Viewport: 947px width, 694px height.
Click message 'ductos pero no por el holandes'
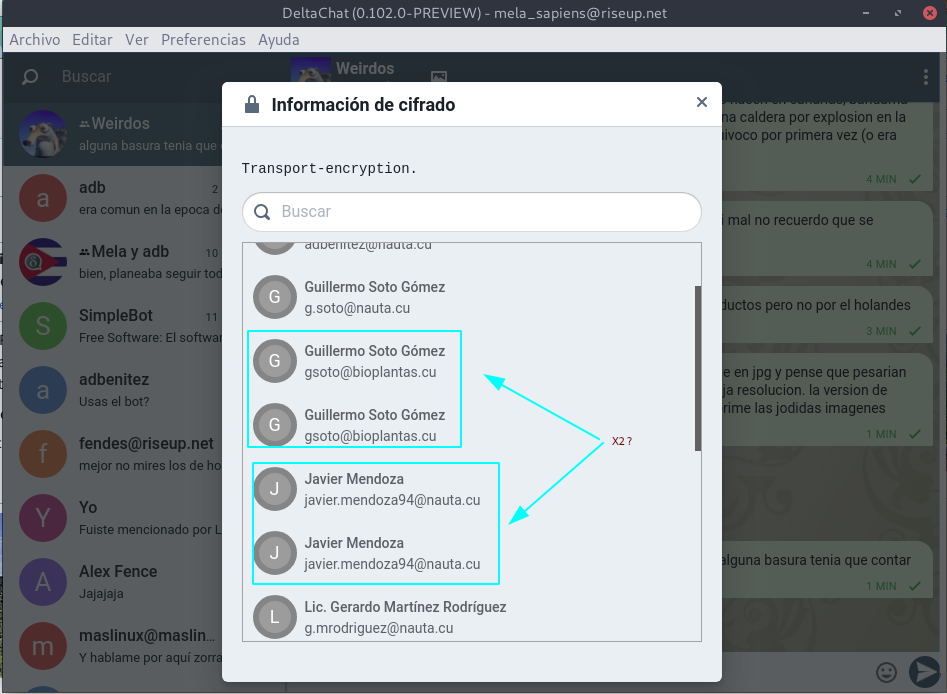(x=827, y=315)
